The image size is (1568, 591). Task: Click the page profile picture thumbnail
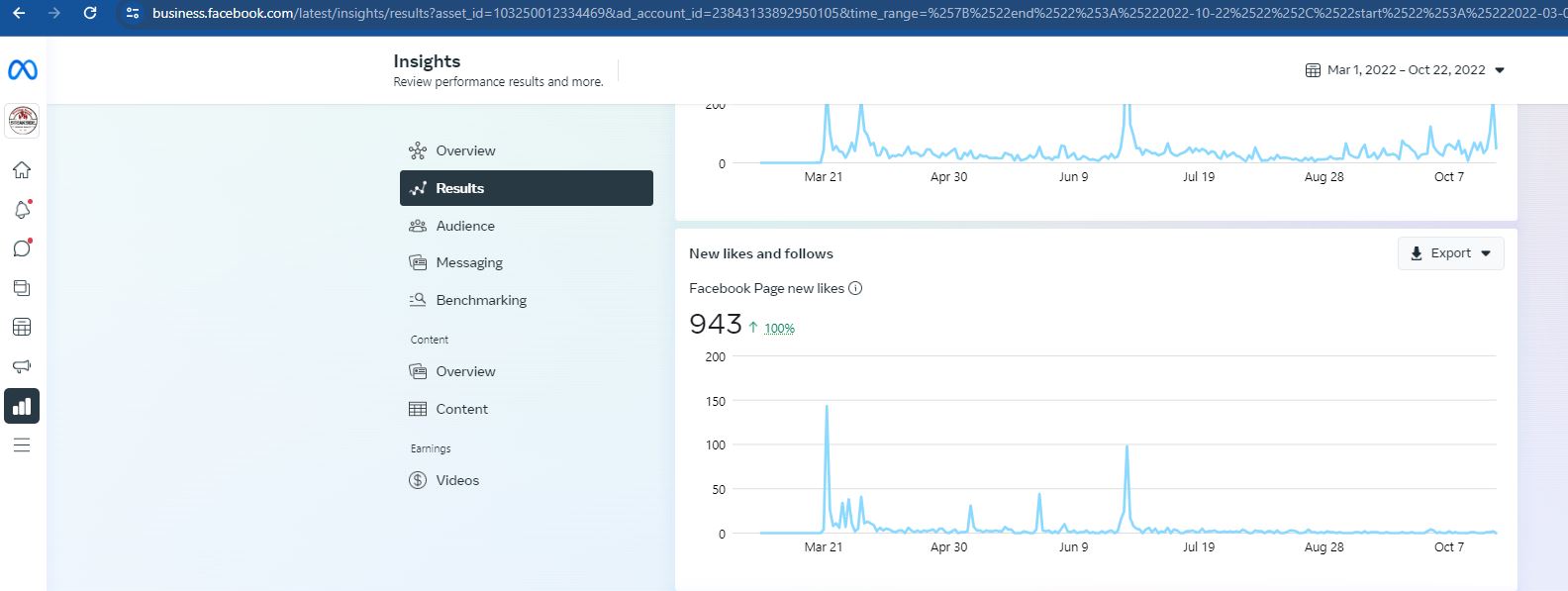(23, 121)
